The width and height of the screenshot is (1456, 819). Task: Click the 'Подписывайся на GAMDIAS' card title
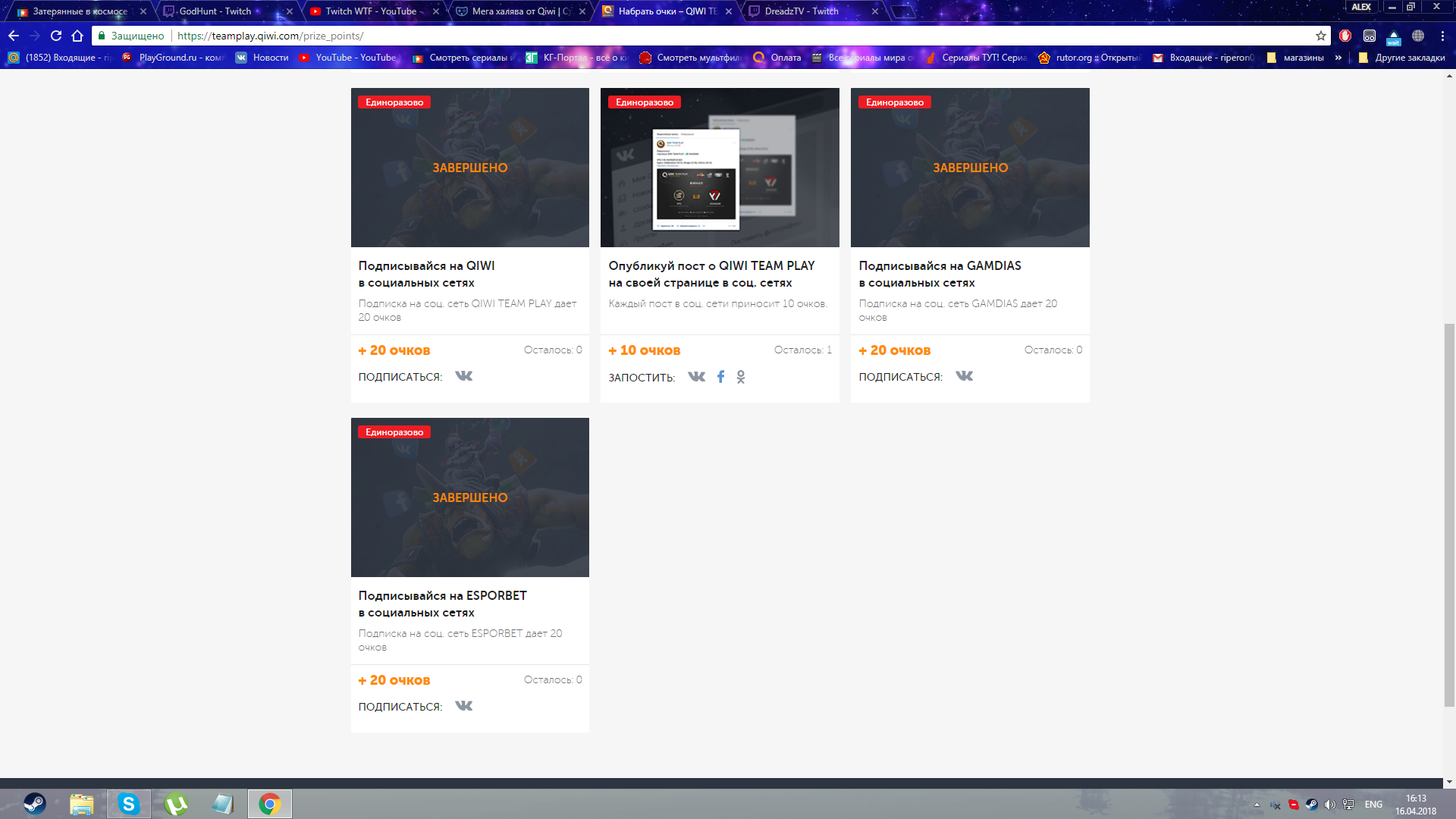pos(940,274)
